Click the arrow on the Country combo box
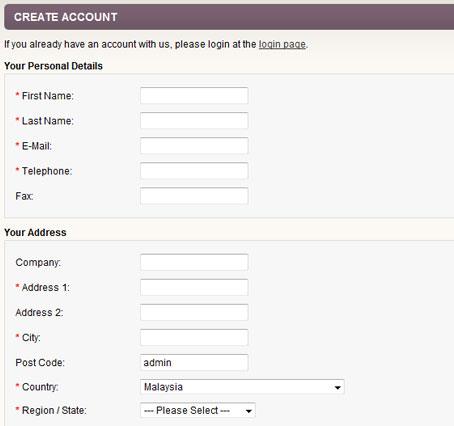 pyautogui.click(x=337, y=387)
